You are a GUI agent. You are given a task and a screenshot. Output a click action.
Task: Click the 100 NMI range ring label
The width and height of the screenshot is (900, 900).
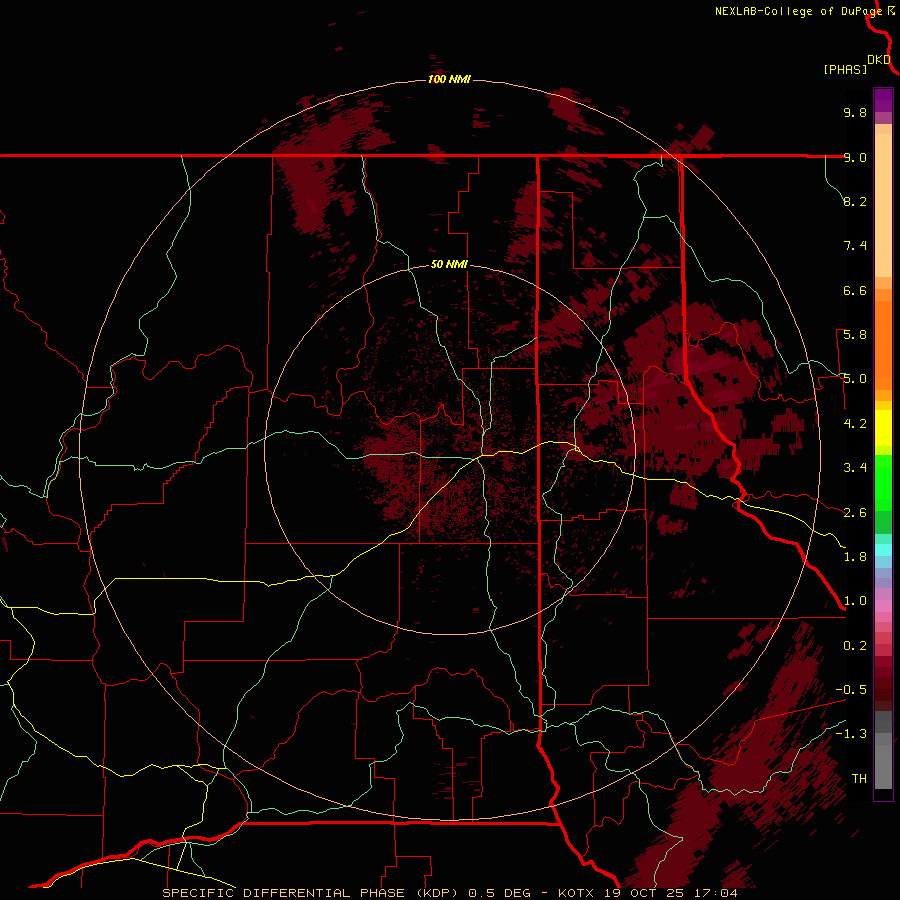pyautogui.click(x=449, y=79)
